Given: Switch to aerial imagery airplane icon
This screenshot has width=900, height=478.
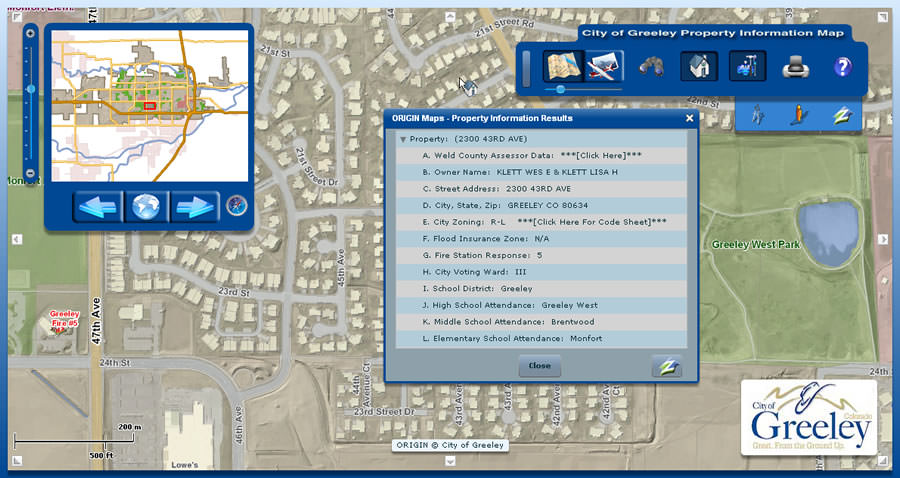Looking at the screenshot, I should pos(604,66).
